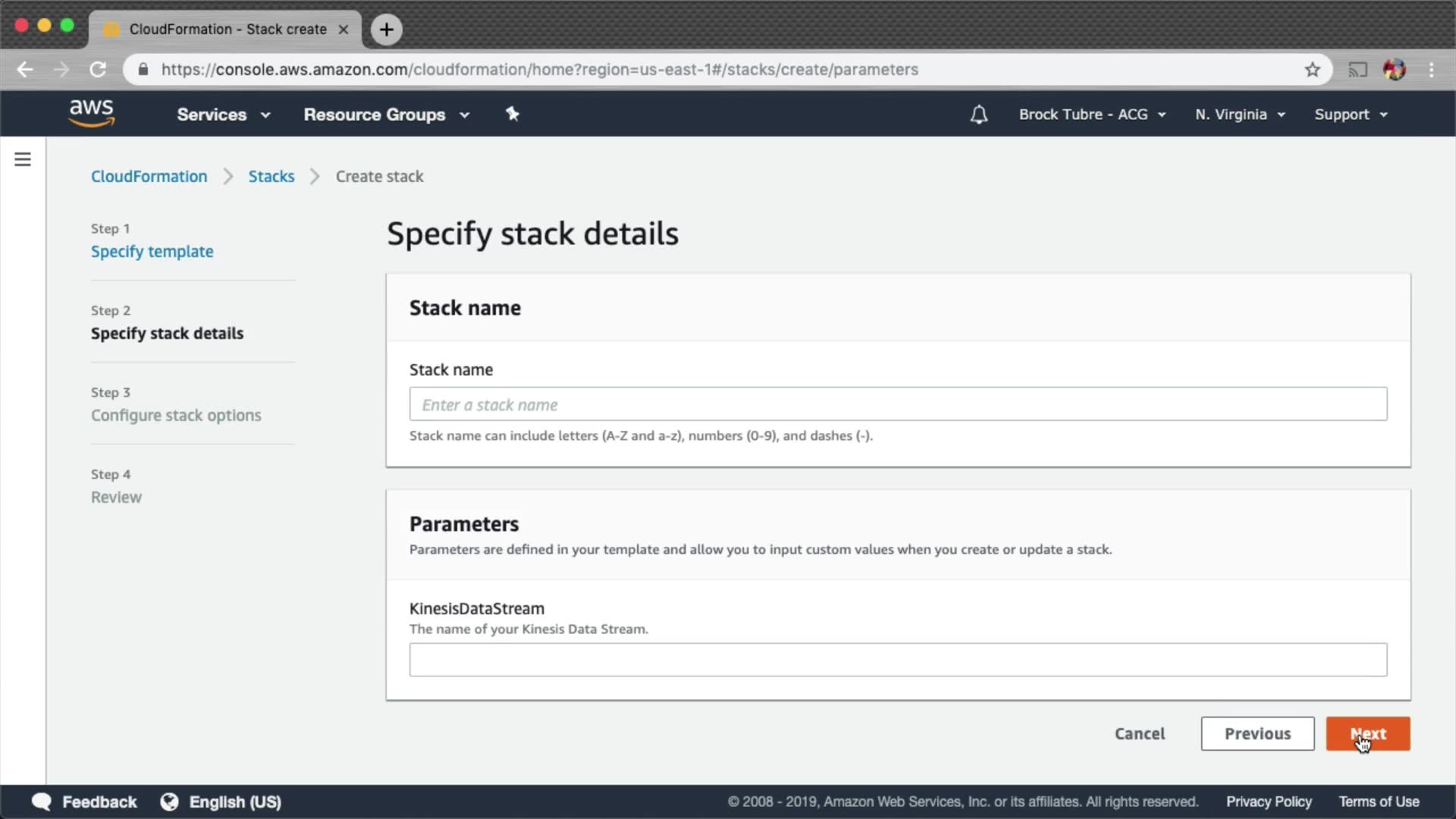The width and height of the screenshot is (1456, 819).
Task: Open the Support menu
Action: [1350, 115]
